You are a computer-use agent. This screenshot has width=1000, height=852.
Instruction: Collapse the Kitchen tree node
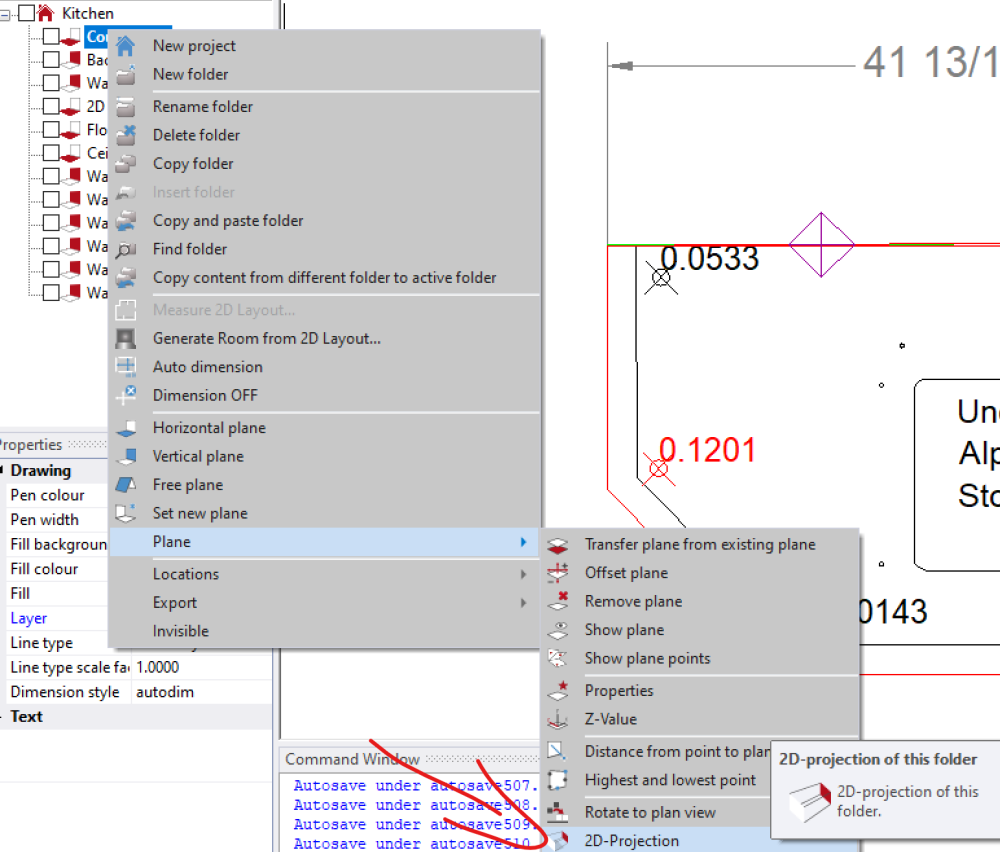(5, 13)
